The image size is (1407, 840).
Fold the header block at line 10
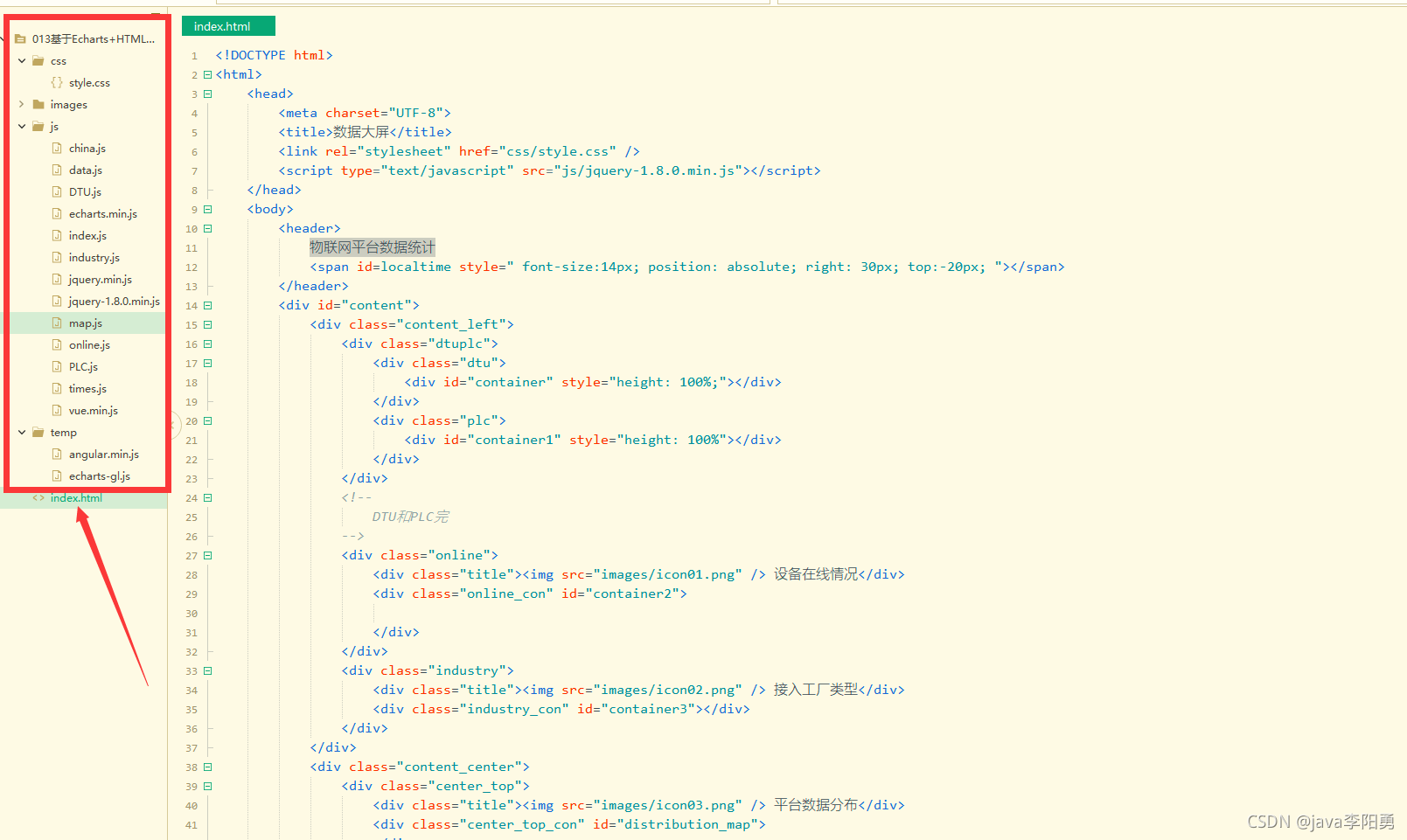[208, 229]
